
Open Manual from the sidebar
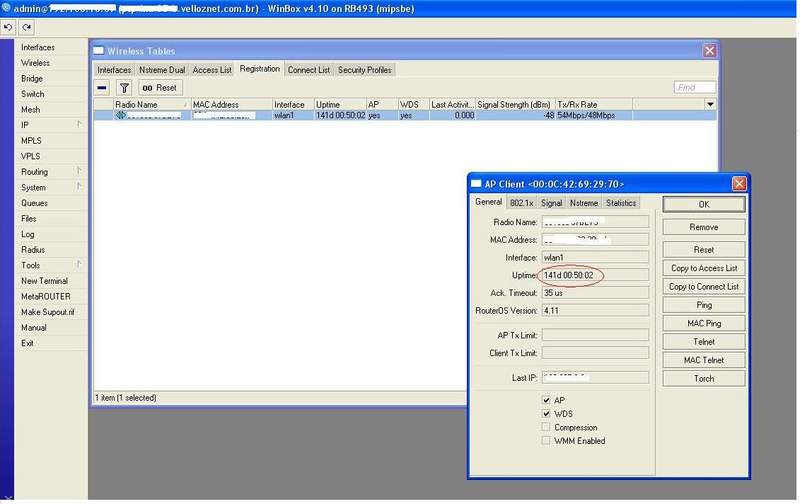pyautogui.click(x=34, y=327)
